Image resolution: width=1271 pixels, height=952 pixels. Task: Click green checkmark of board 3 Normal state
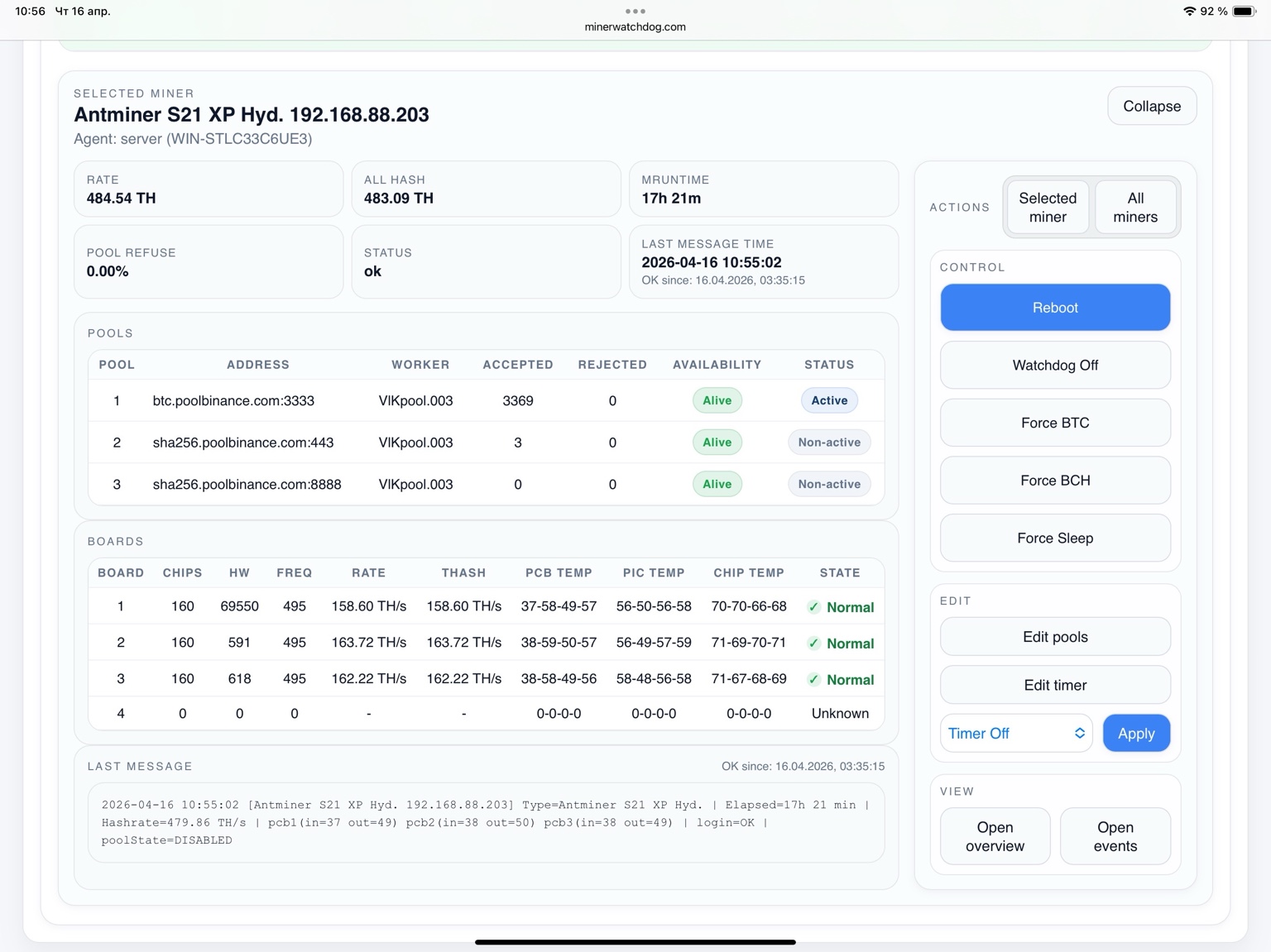coord(813,680)
